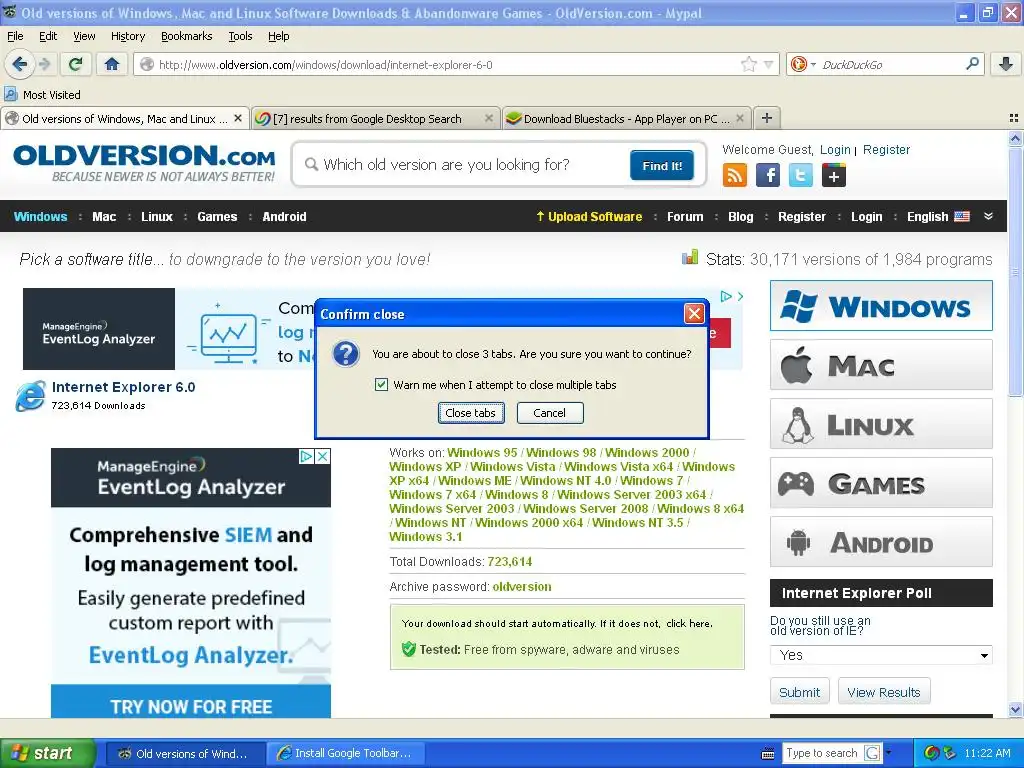Viewport: 1024px width, 768px height.
Task: Click the Close tabs button
Action: 471,413
